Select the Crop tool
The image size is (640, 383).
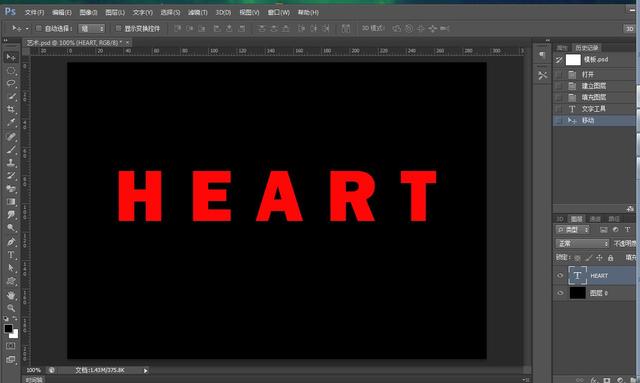point(11,109)
